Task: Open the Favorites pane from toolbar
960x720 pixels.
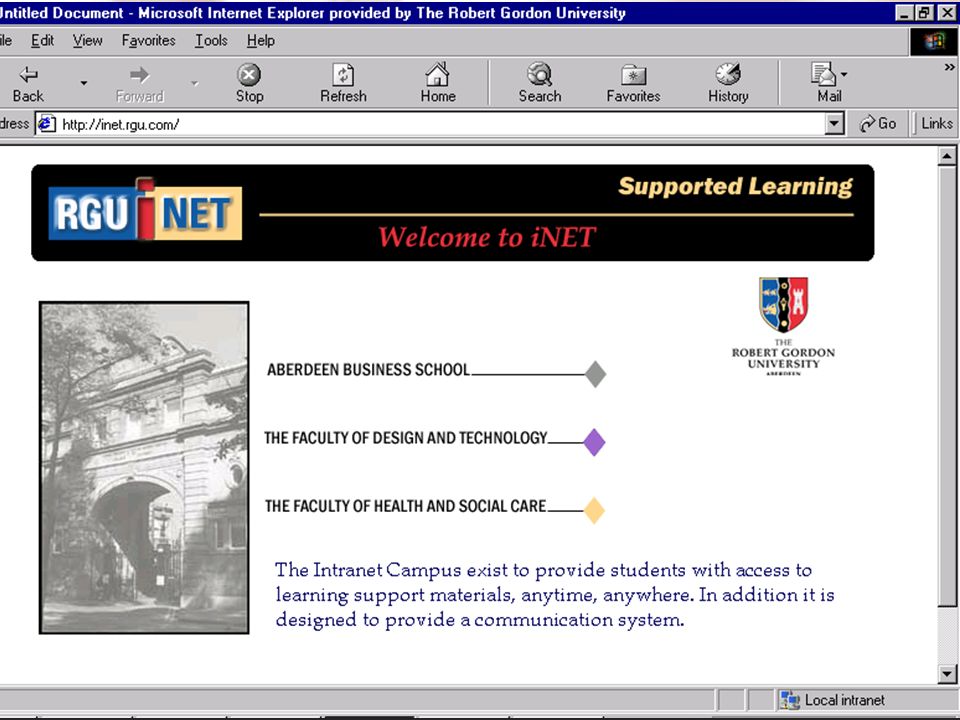Action: tap(634, 84)
